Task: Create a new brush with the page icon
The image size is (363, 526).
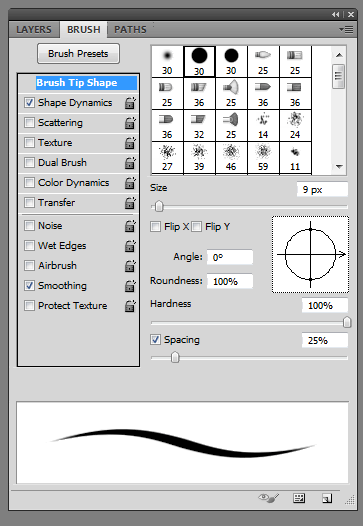Action: 327,498
